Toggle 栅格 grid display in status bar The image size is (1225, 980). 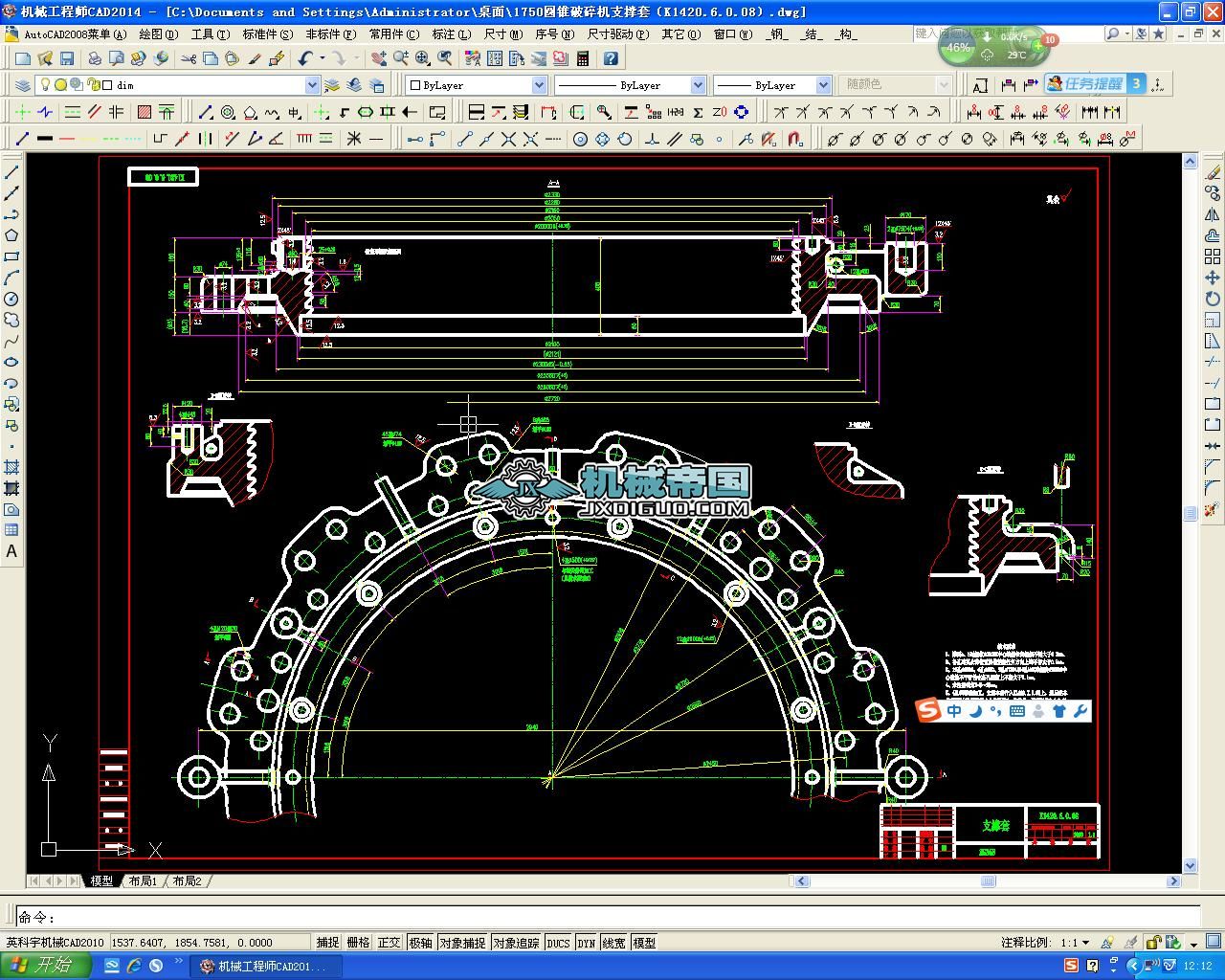[358, 943]
